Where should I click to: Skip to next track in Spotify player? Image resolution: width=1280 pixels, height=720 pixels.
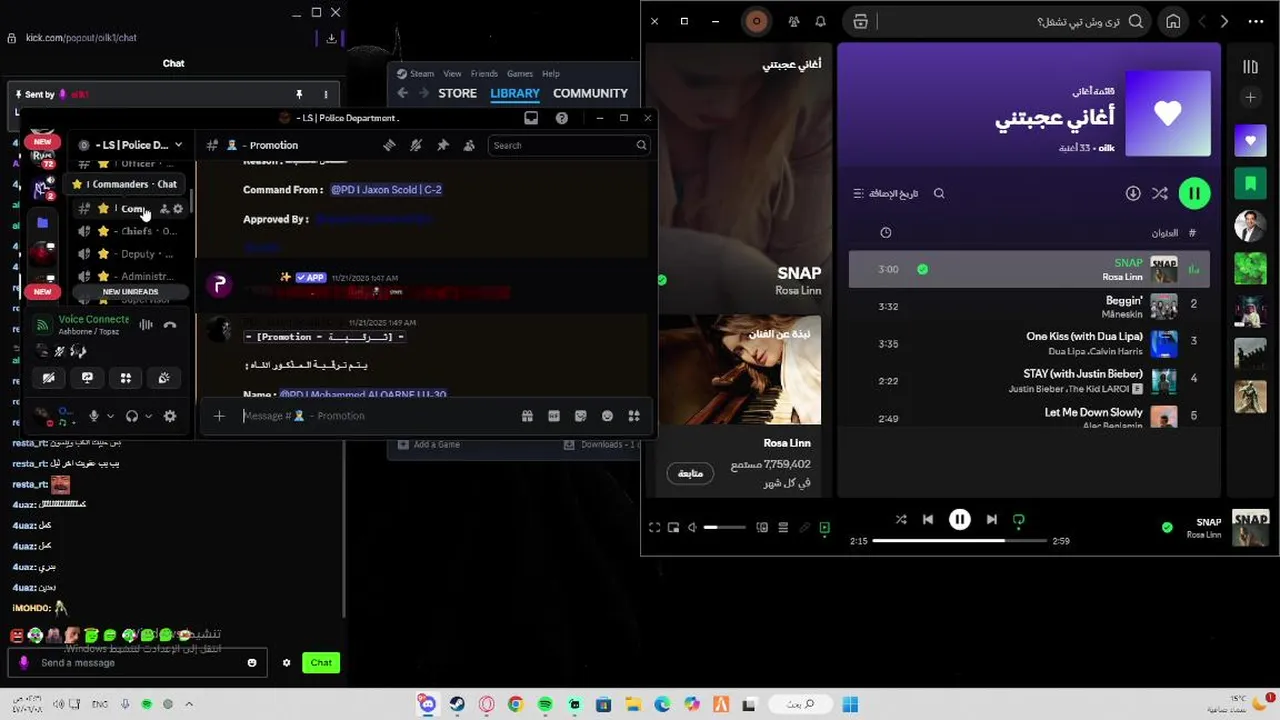pos(991,519)
